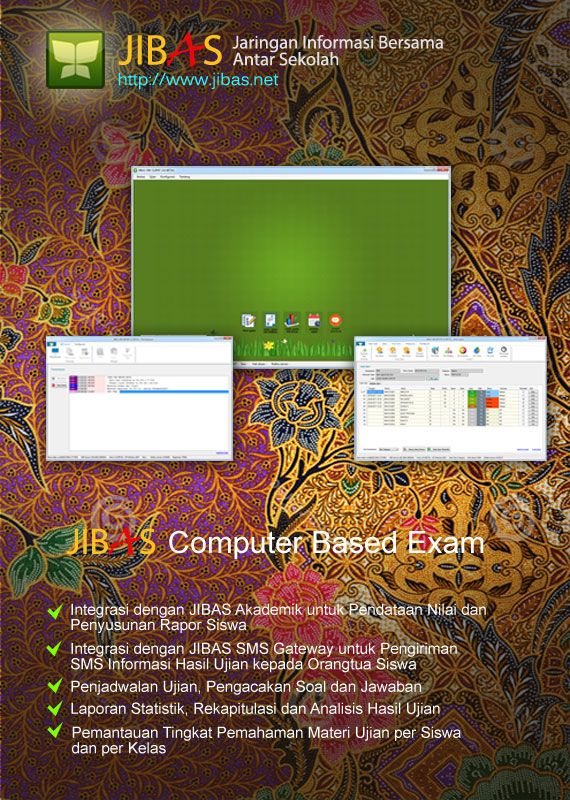
Task: Click the multicolor donut ring icon in right ribbon
Action: (x=463, y=351)
